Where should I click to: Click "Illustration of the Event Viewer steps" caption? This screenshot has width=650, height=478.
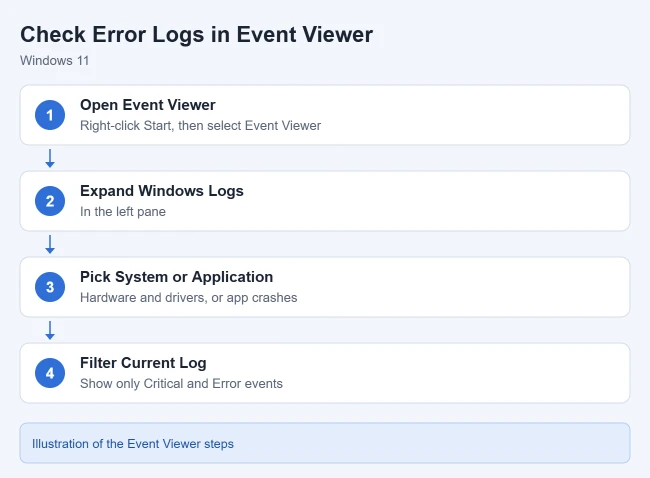tap(133, 444)
